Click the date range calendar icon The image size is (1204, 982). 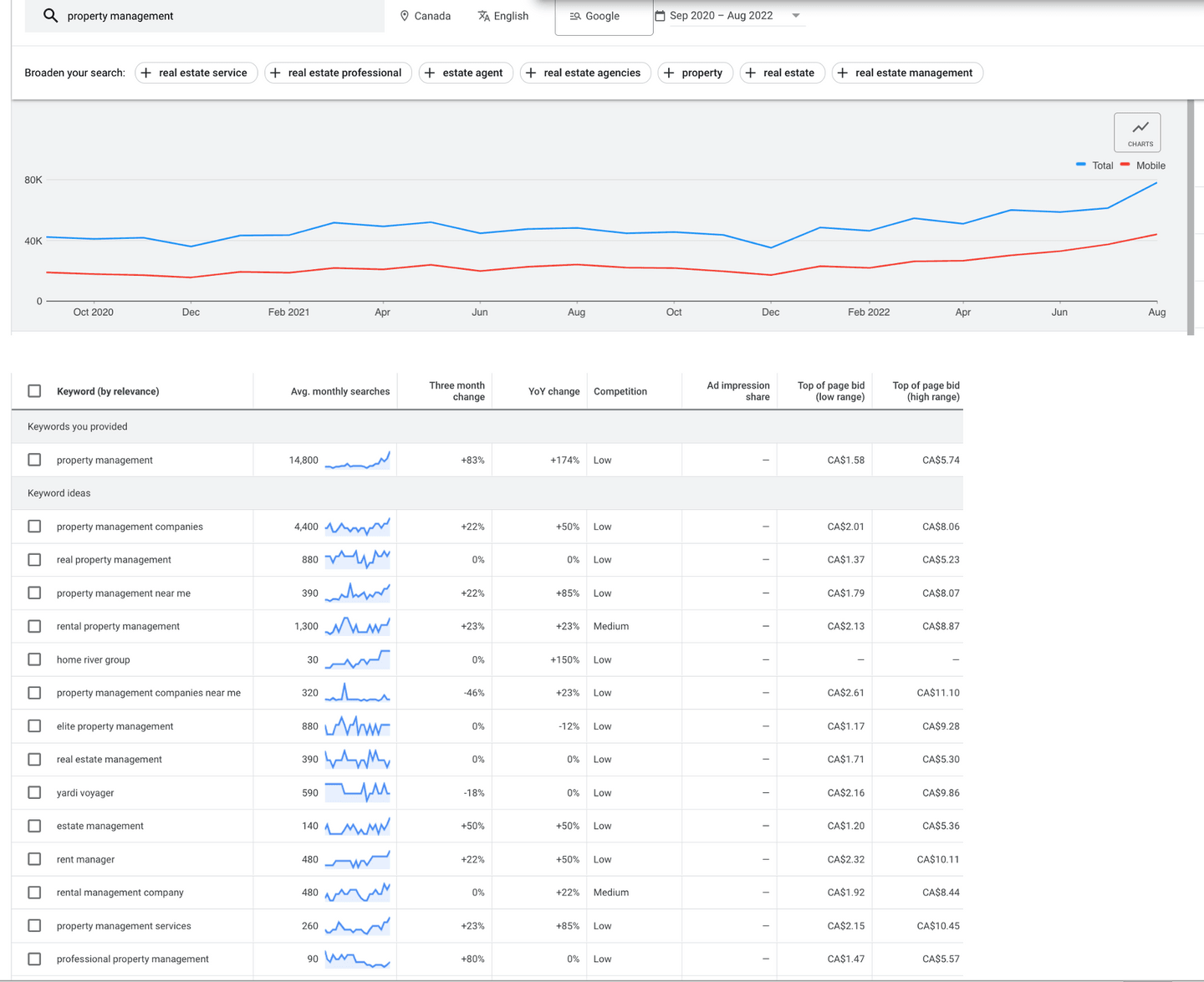[660, 16]
